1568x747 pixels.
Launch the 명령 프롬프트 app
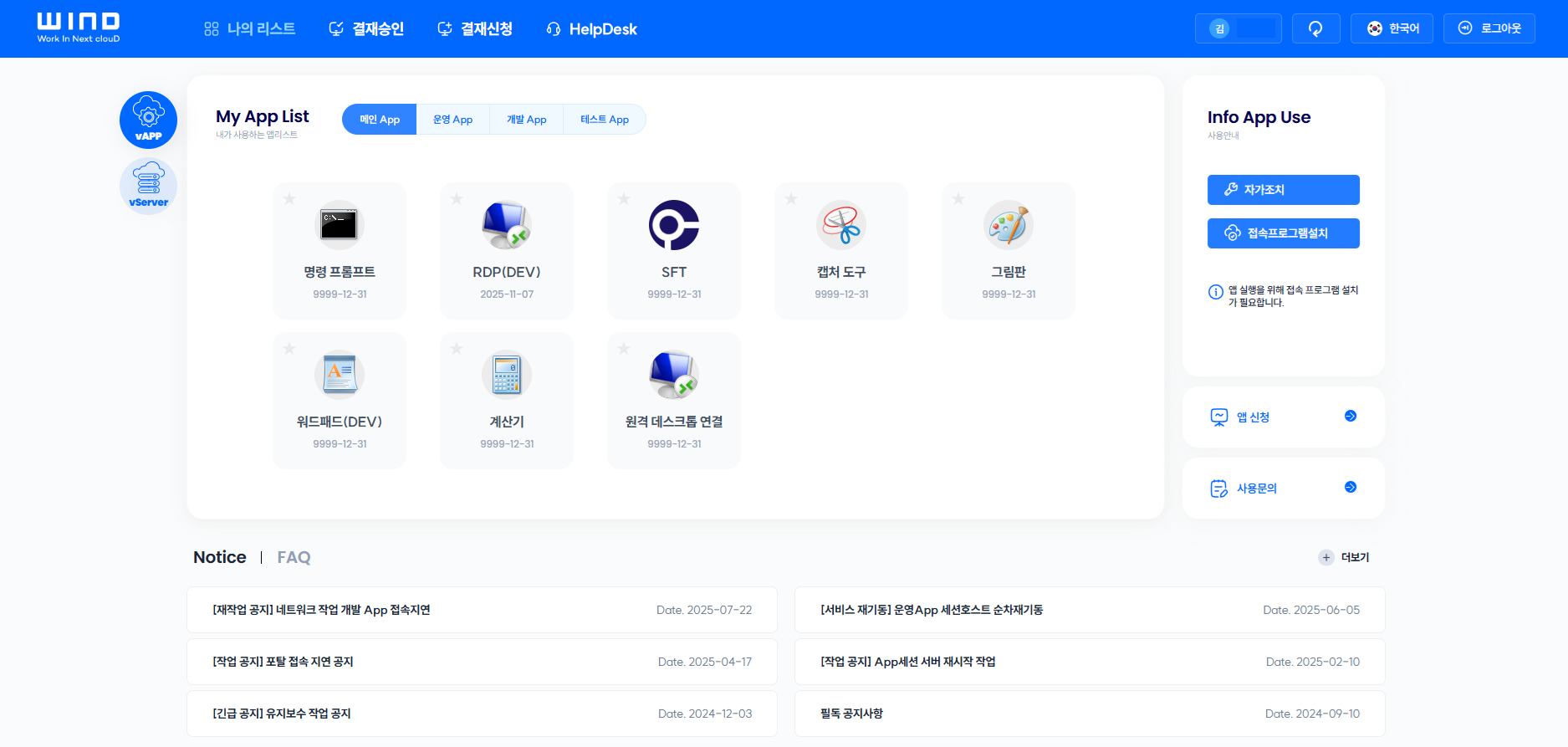coord(340,225)
